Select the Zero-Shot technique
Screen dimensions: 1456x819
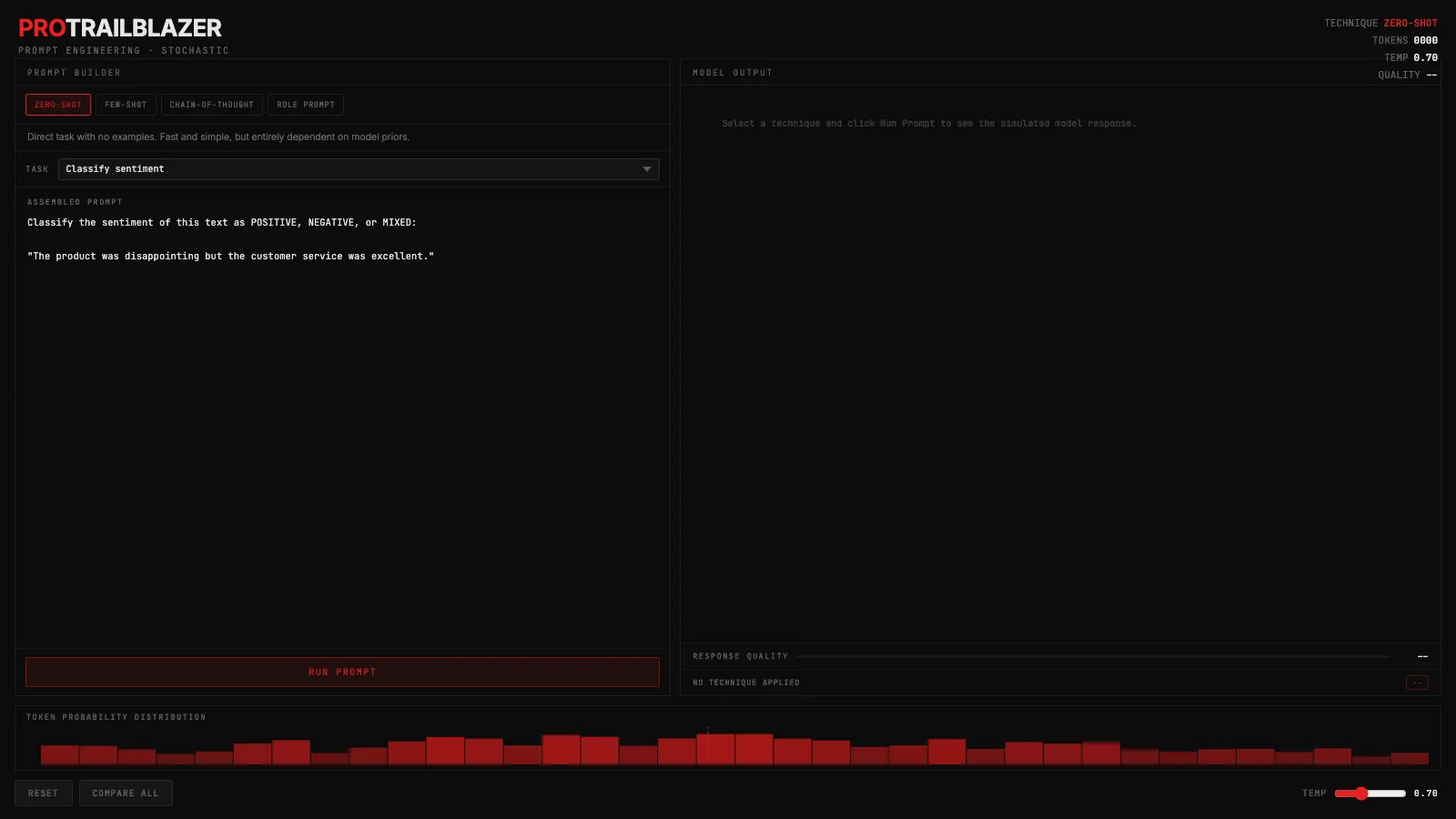tap(58, 105)
